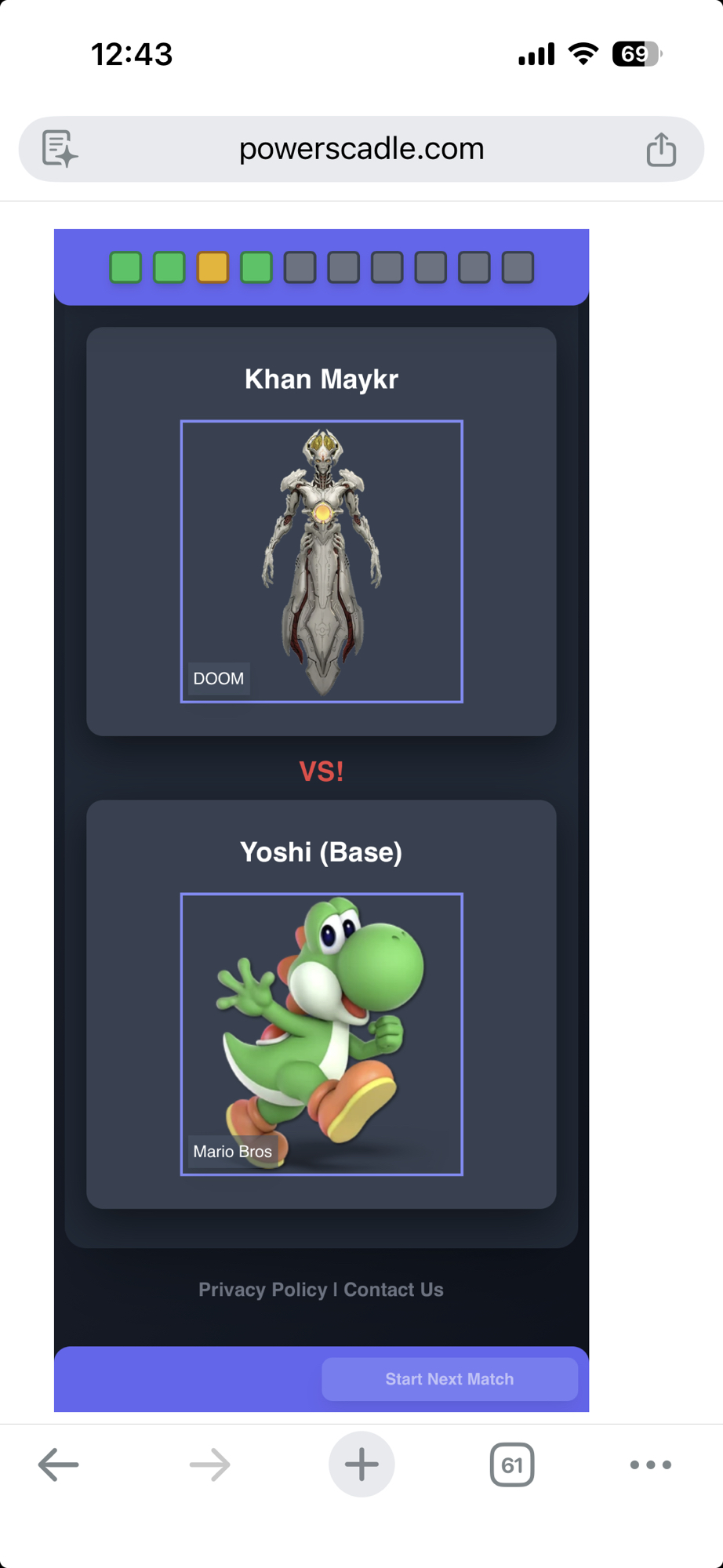This screenshot has height=1568, width=723.
Task: Click the first green progress square
Action: click(125, 267)
